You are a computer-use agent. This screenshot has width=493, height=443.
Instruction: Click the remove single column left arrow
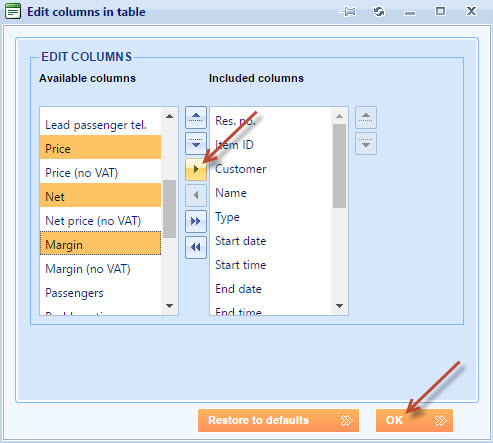pyautogui.click(x=196, y=195)
